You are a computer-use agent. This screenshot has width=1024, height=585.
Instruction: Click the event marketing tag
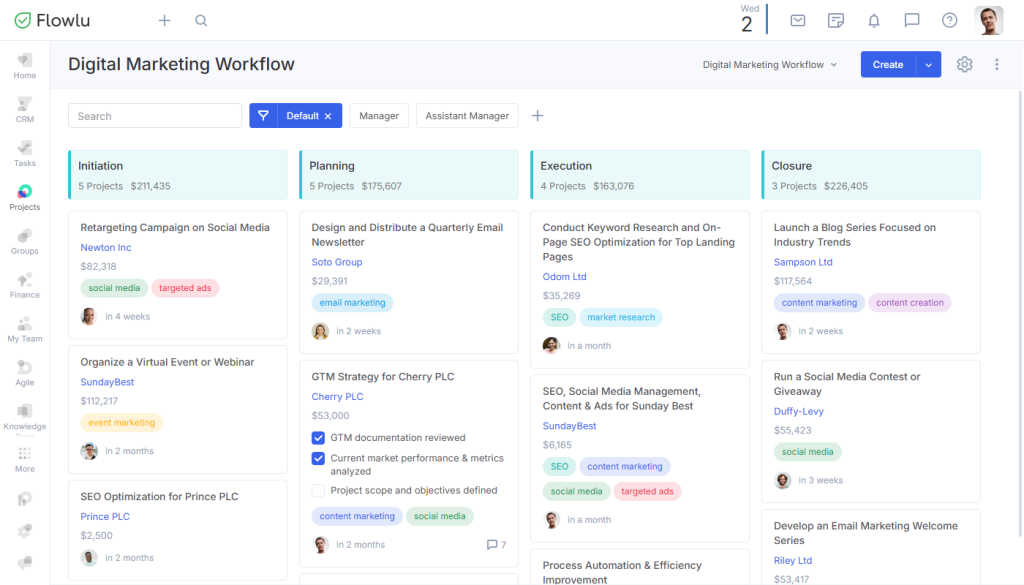click(121, 422)
